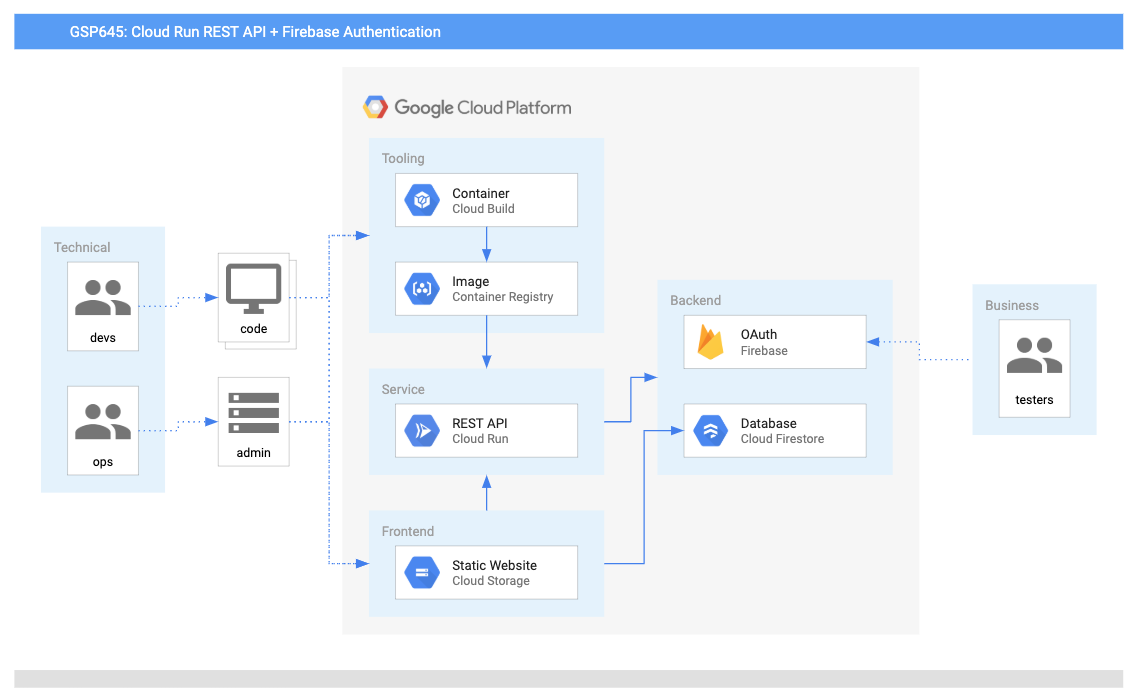Click the "Backend" group label

[696, 300]
